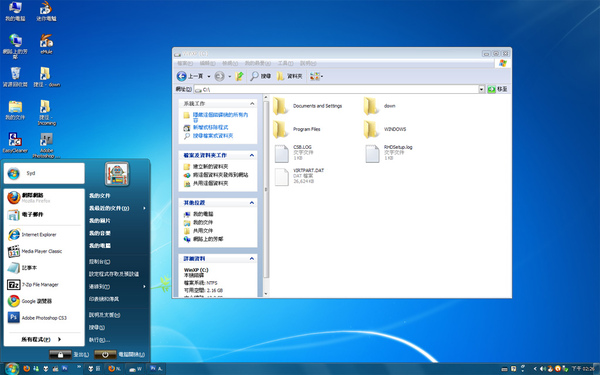Open the Edit (編輯) menu in Explorer

click(x=207, y=63)
